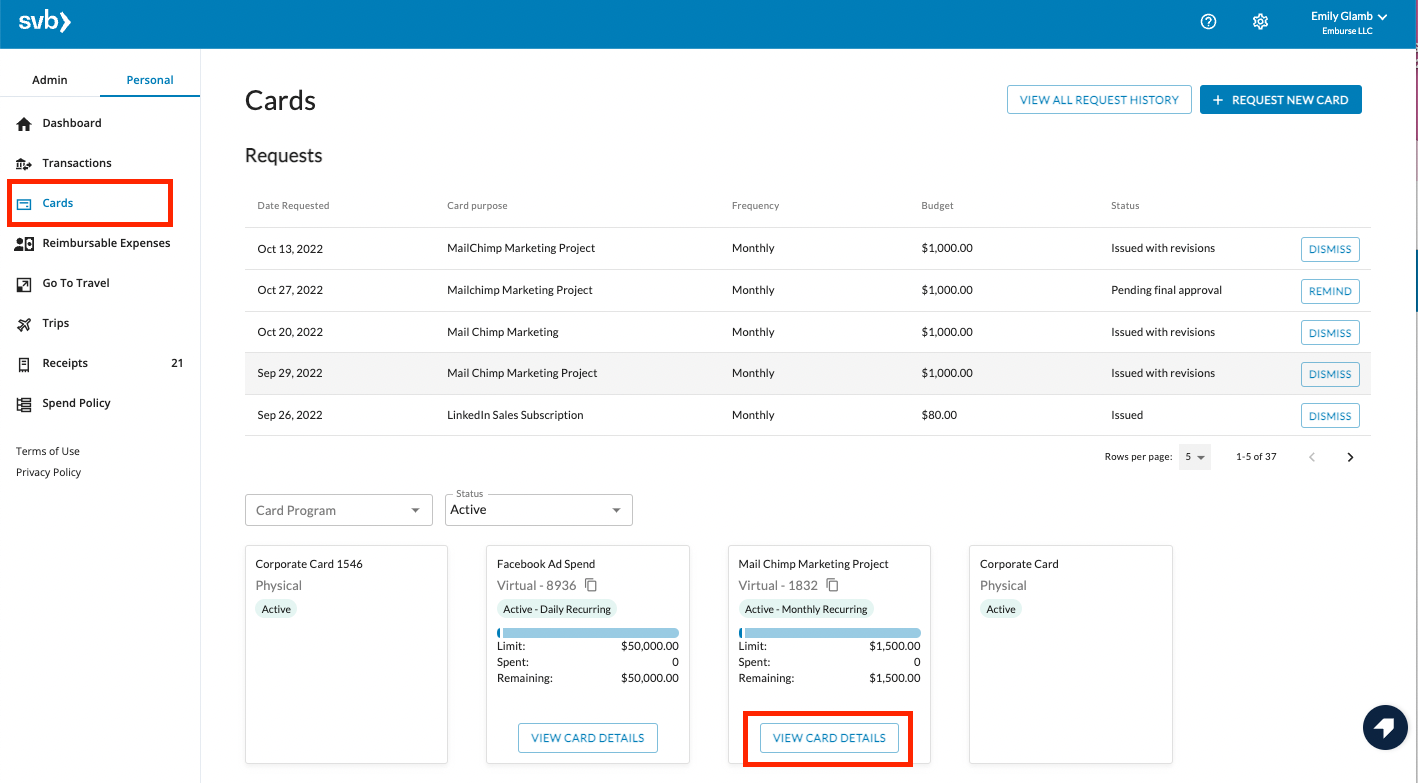This screenshot has height=783, width=1418.
Task: Click the Active - Daily Recurring badge
Action: click(x=557, y=609)
